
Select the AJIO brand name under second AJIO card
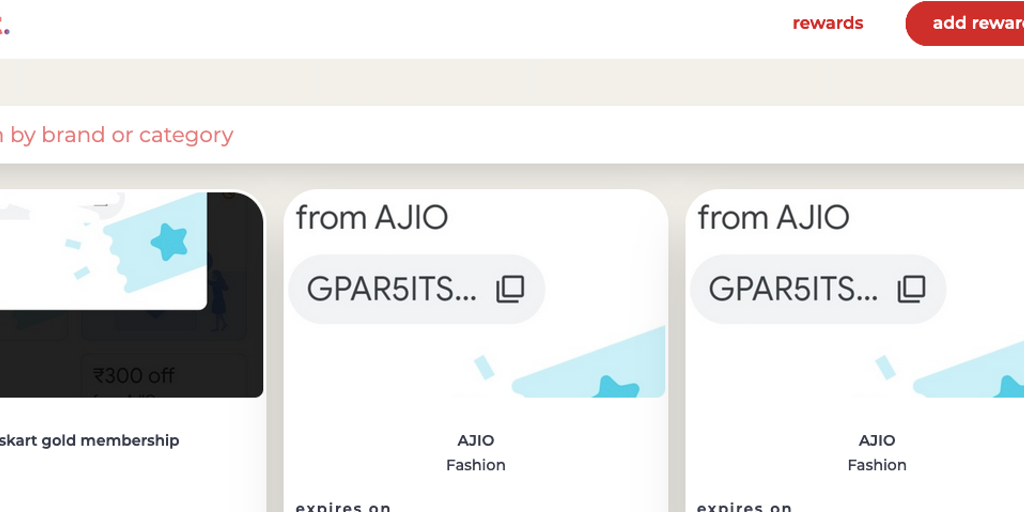click(877, 440)
